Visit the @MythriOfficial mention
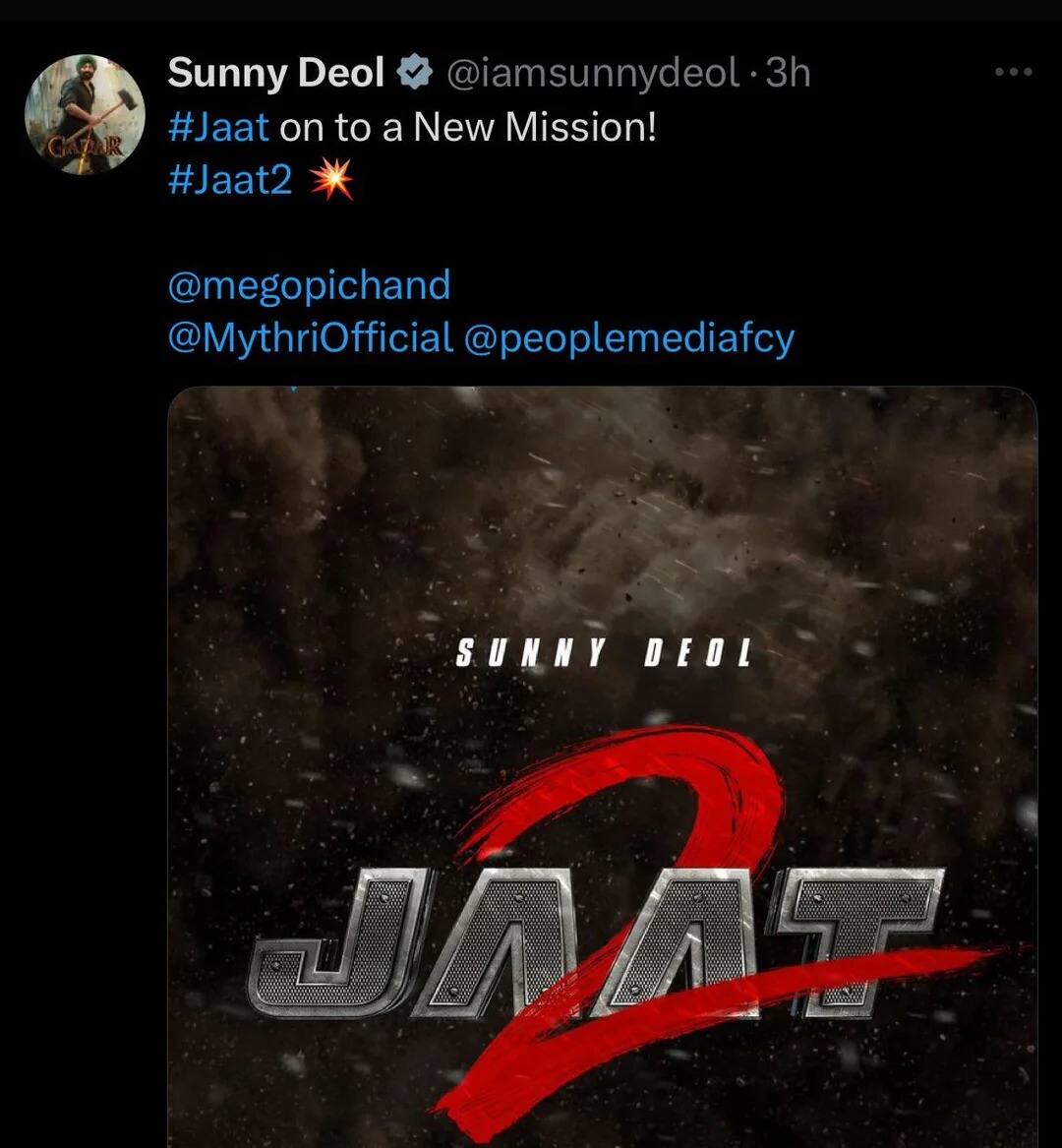The height and width of the screenshot is (1148, 1062). tap(311, 337)
